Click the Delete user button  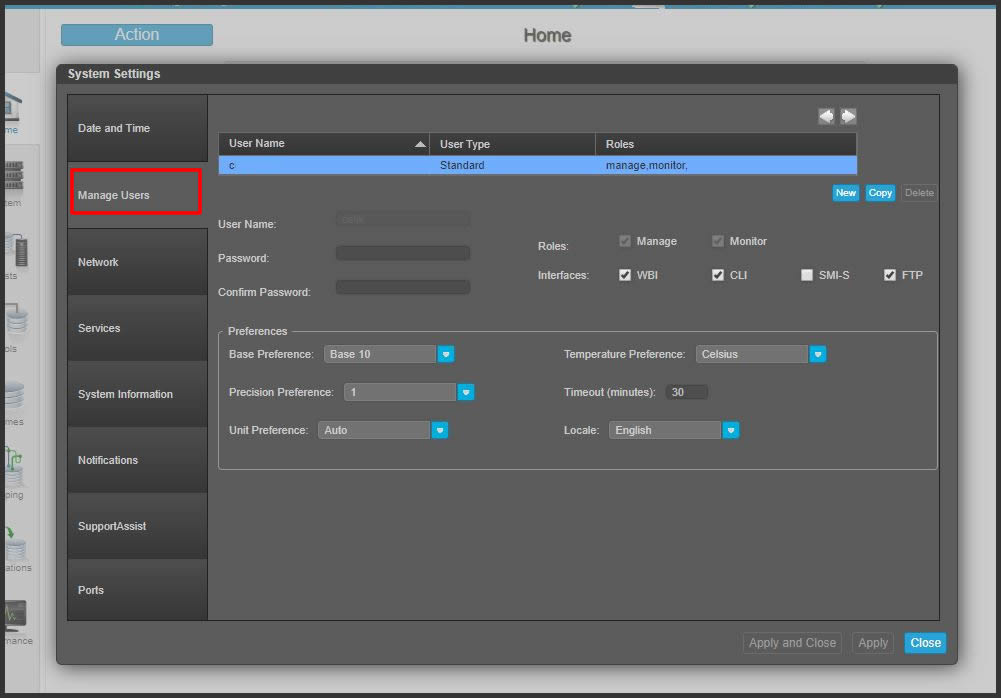919,193
